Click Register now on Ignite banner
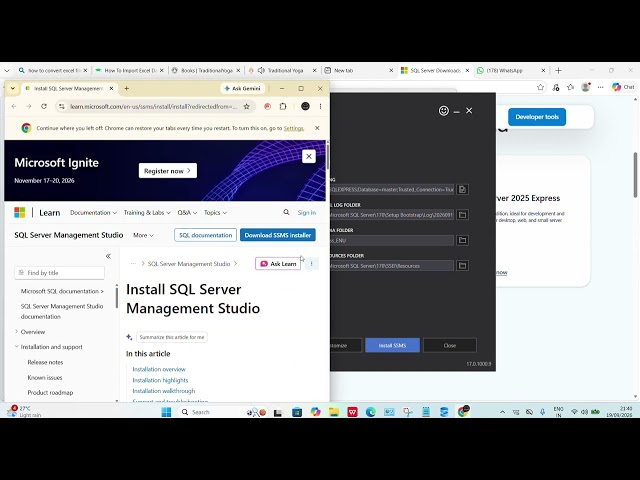This screenshot has width=640, height=480. (x=168, y=171)
